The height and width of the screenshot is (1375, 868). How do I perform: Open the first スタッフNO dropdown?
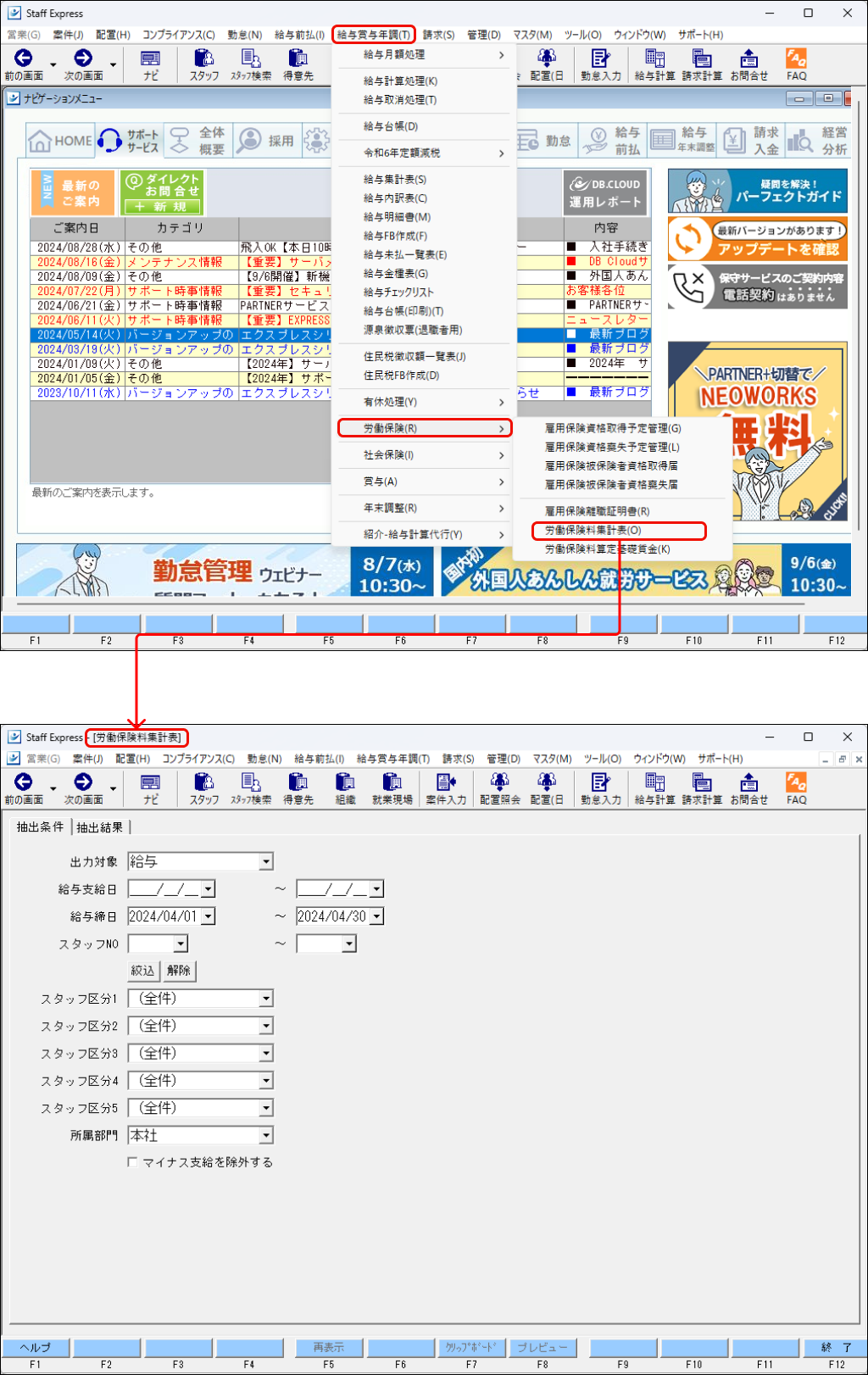tap(181, 944)
